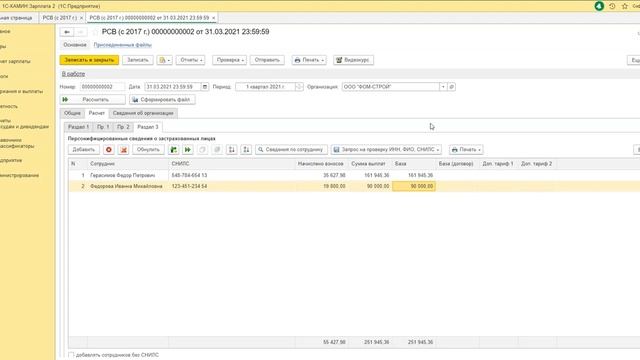Open the top toolbar Печать dropdown

309,60
